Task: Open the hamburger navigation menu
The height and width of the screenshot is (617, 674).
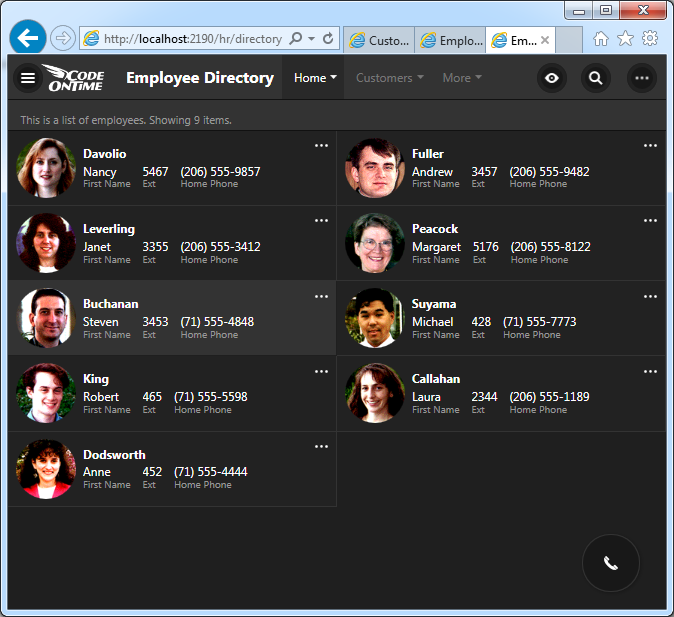Action: [x=28, y=78]
